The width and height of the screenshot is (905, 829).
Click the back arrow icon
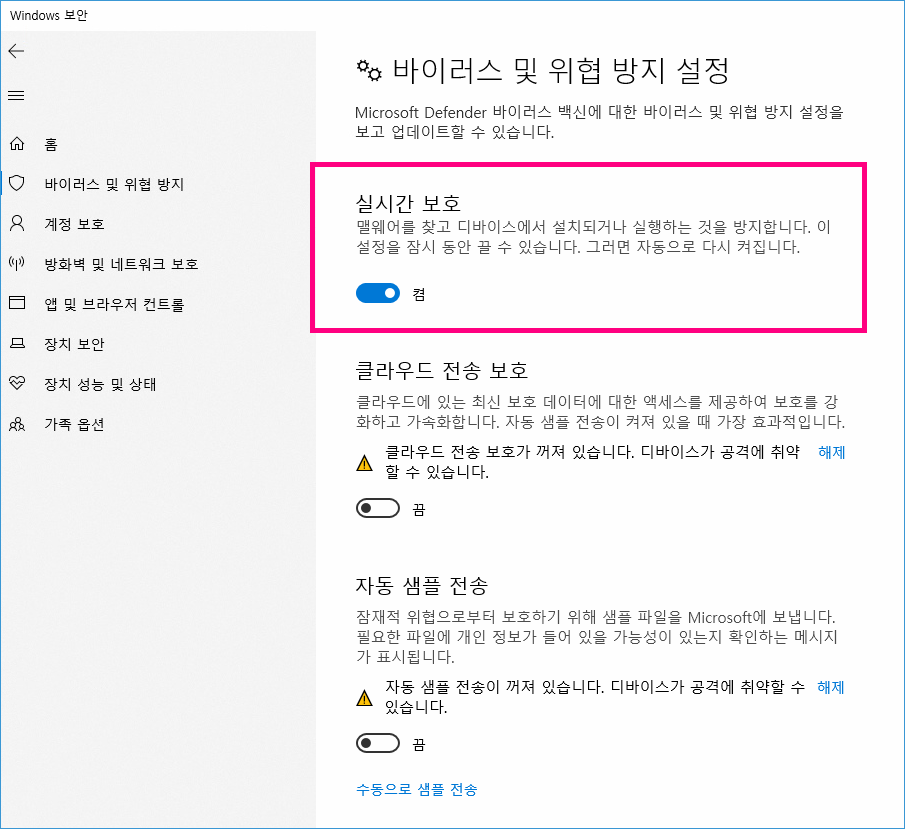pyautogui.click(x=16, y=51)
